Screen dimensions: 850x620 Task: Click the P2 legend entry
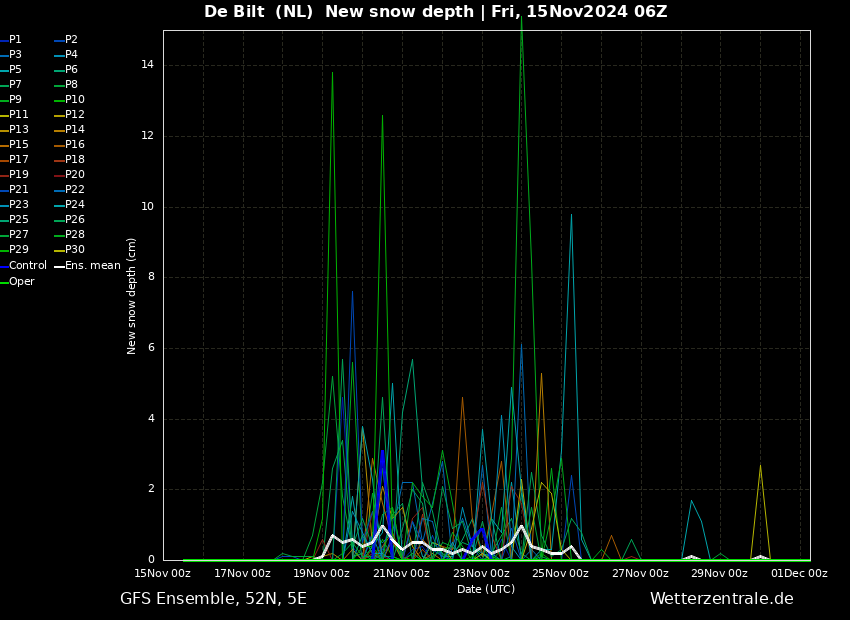coord(66,40)
